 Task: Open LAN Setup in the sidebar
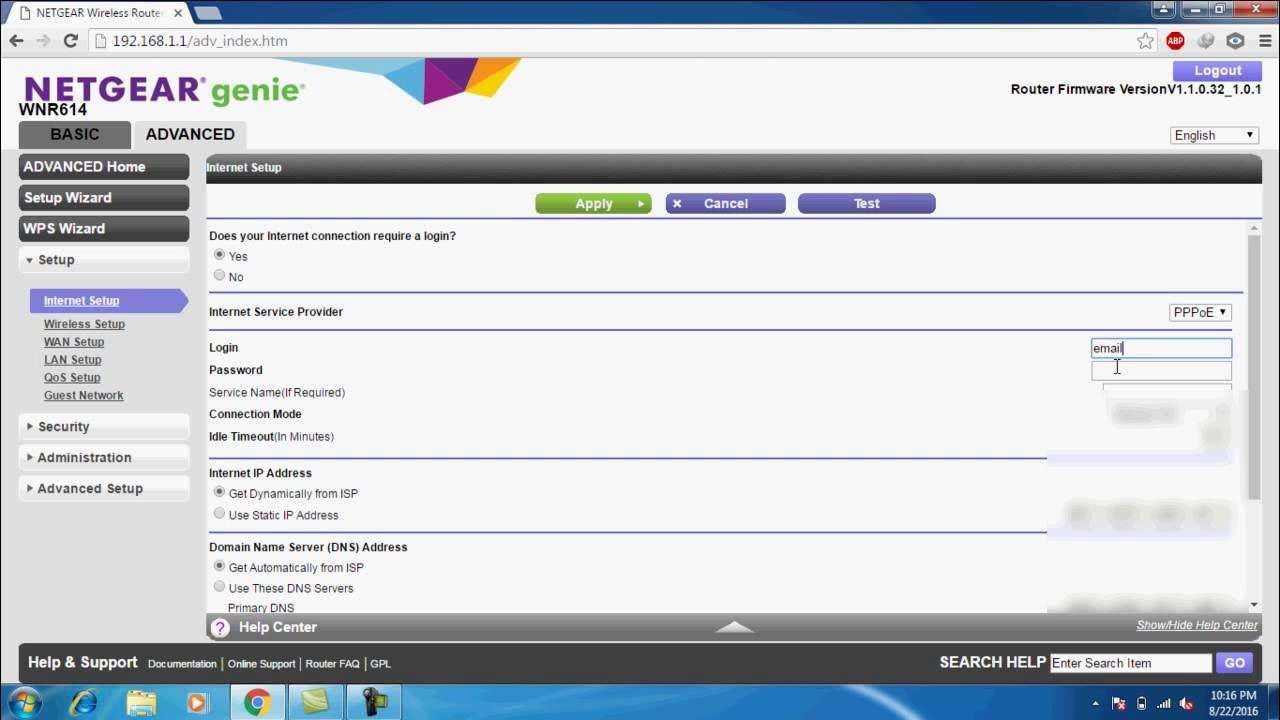[x=72, y=360]
